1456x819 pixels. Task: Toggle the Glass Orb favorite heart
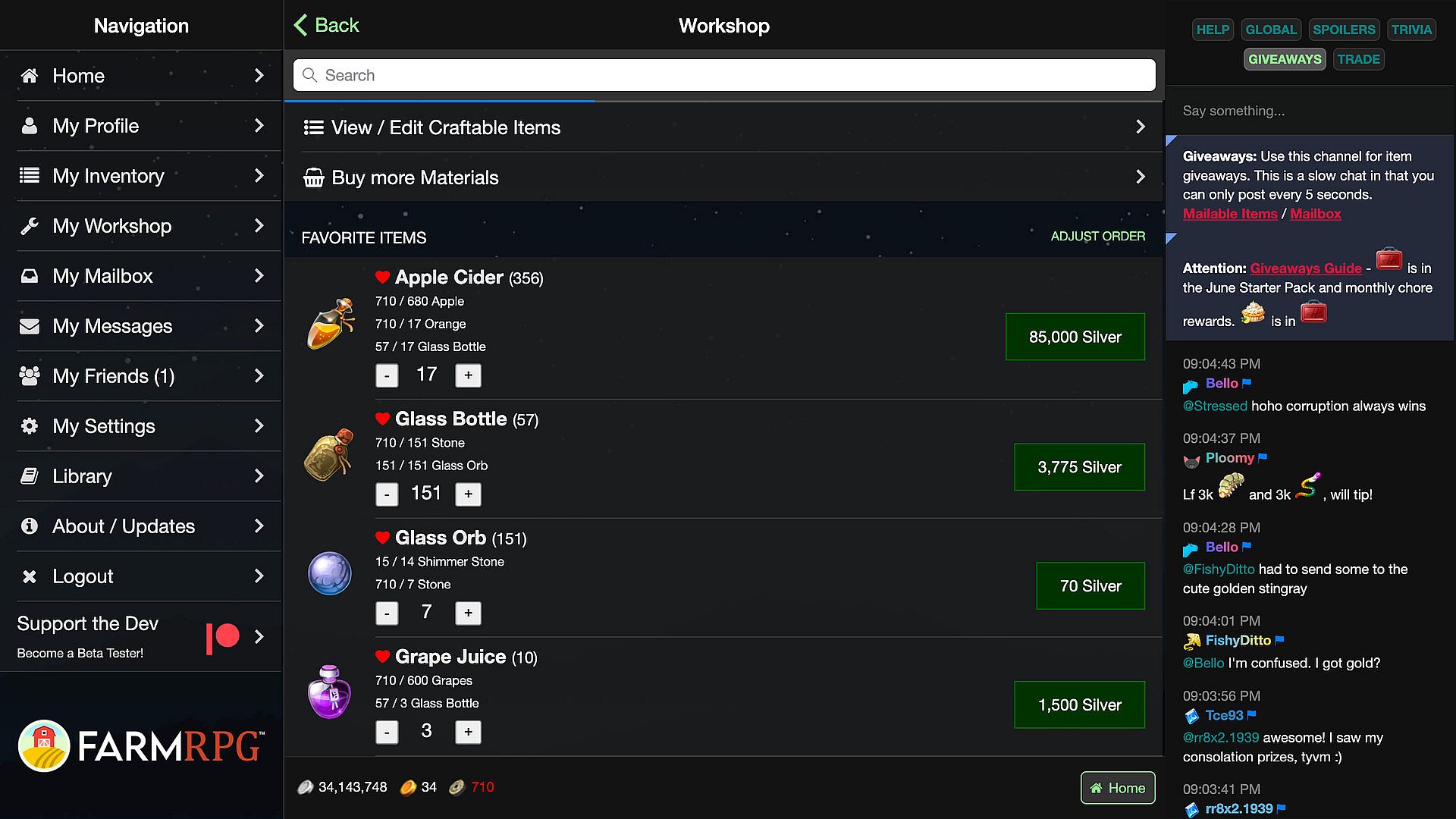(x=382, y=538)
